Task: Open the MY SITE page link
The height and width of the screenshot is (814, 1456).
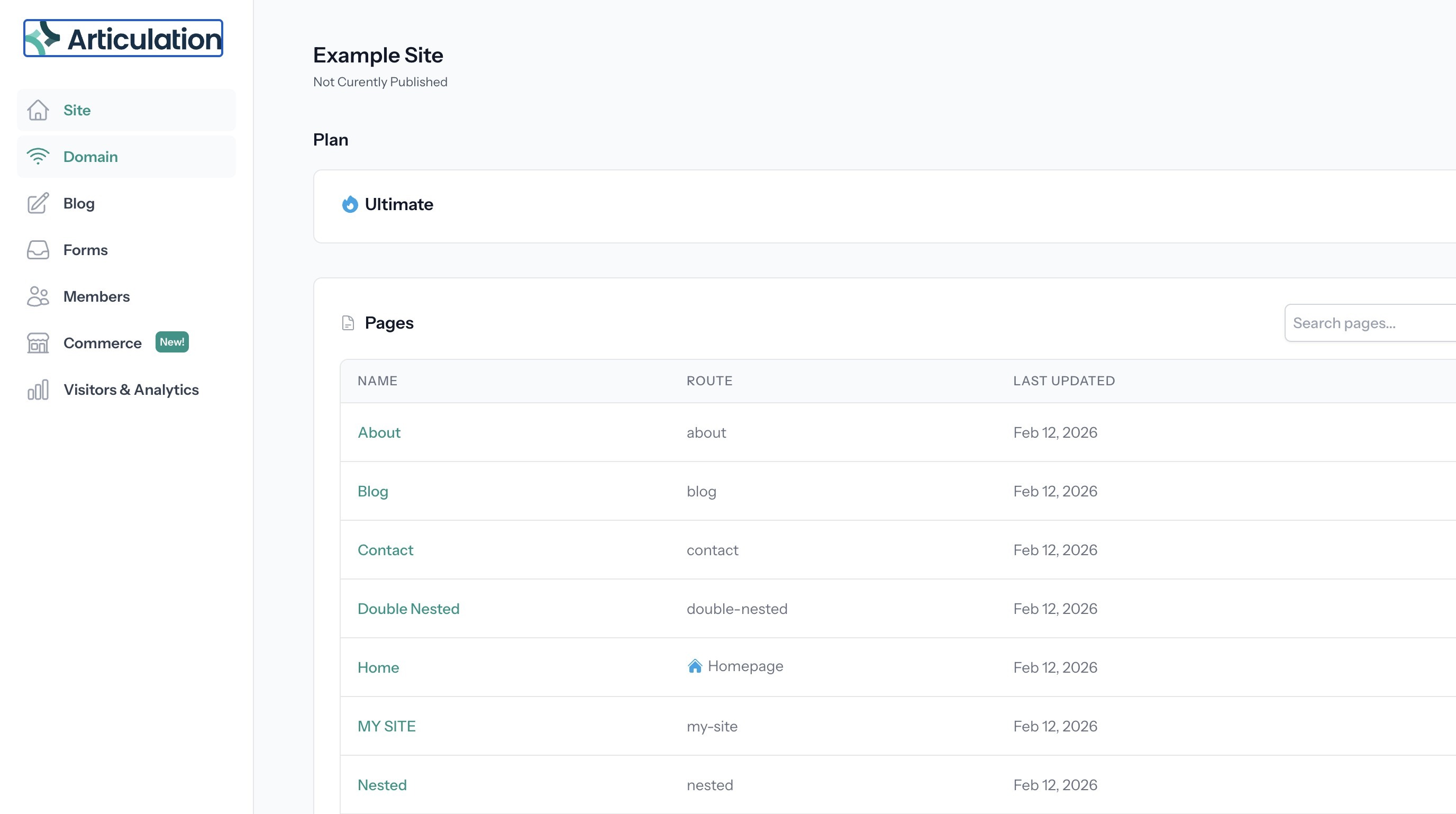Action: [386, 726]
